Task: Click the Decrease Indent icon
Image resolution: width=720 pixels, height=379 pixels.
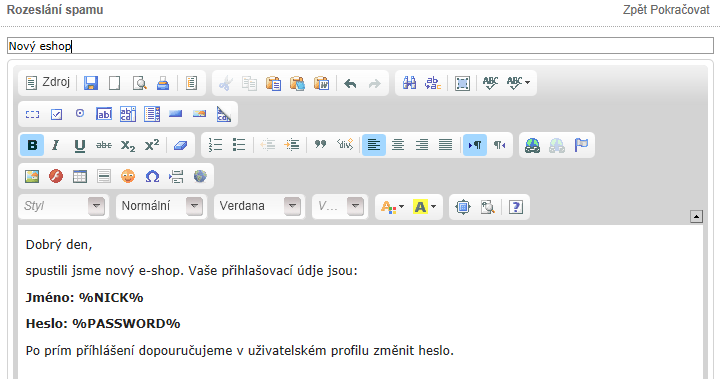Action: [268, 145]
